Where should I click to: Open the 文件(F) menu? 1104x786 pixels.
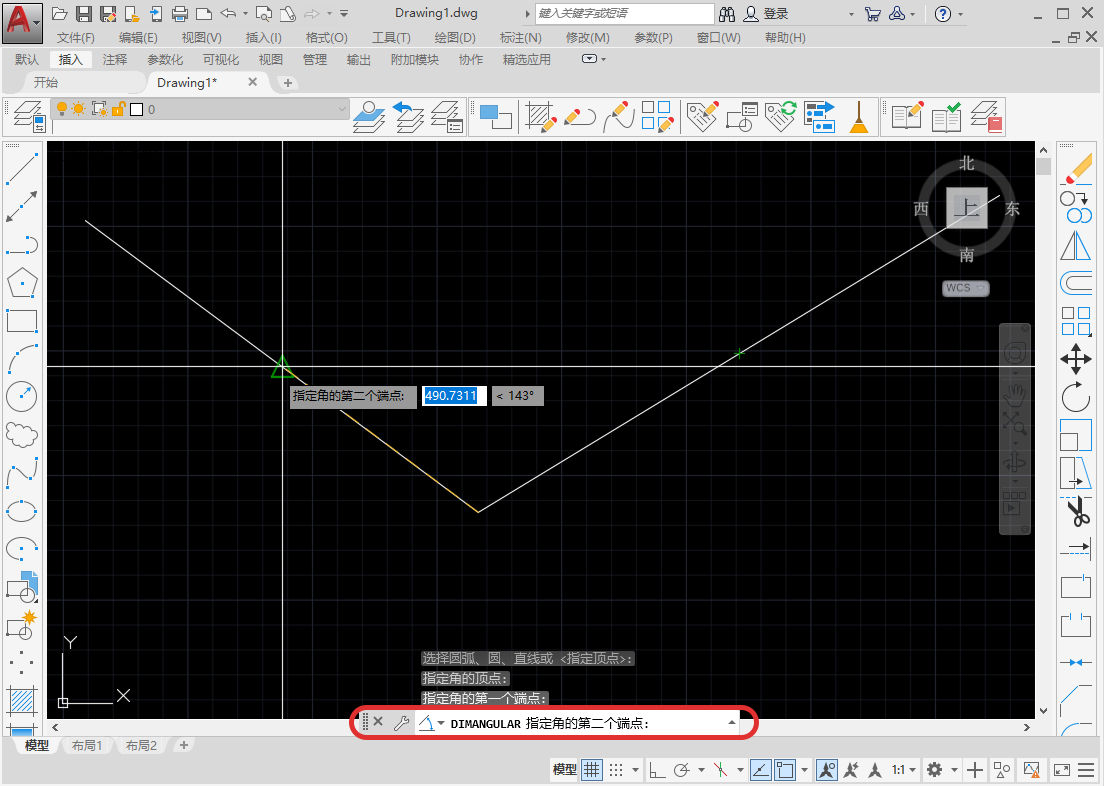[x=75, y=37]
